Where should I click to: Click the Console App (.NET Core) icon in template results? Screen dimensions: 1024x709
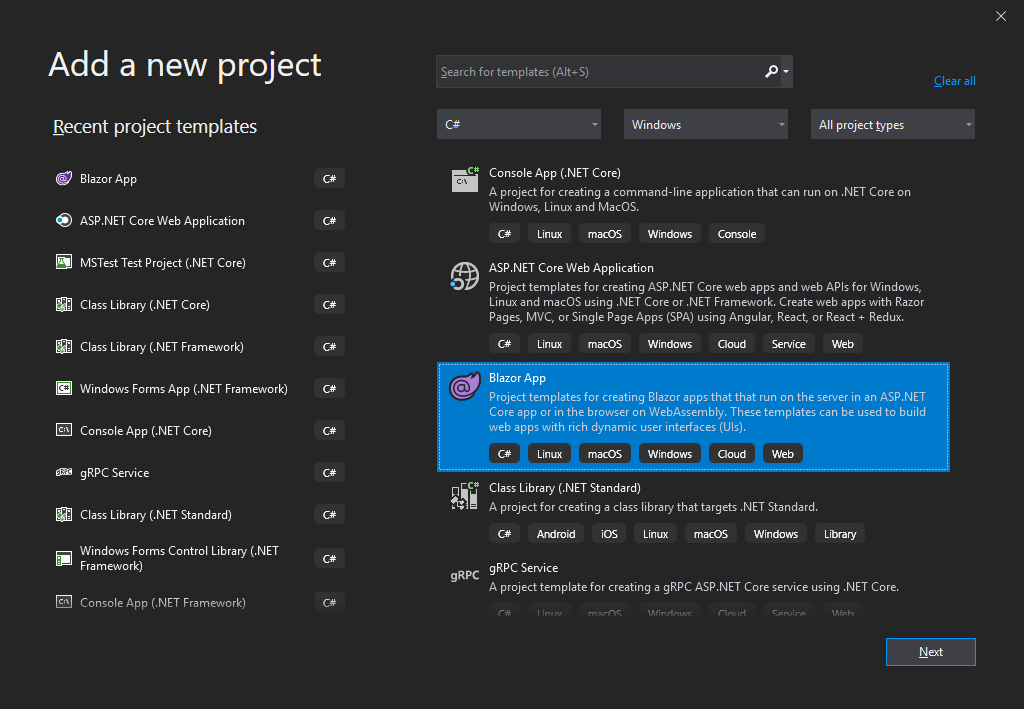(x=465, y=180)
